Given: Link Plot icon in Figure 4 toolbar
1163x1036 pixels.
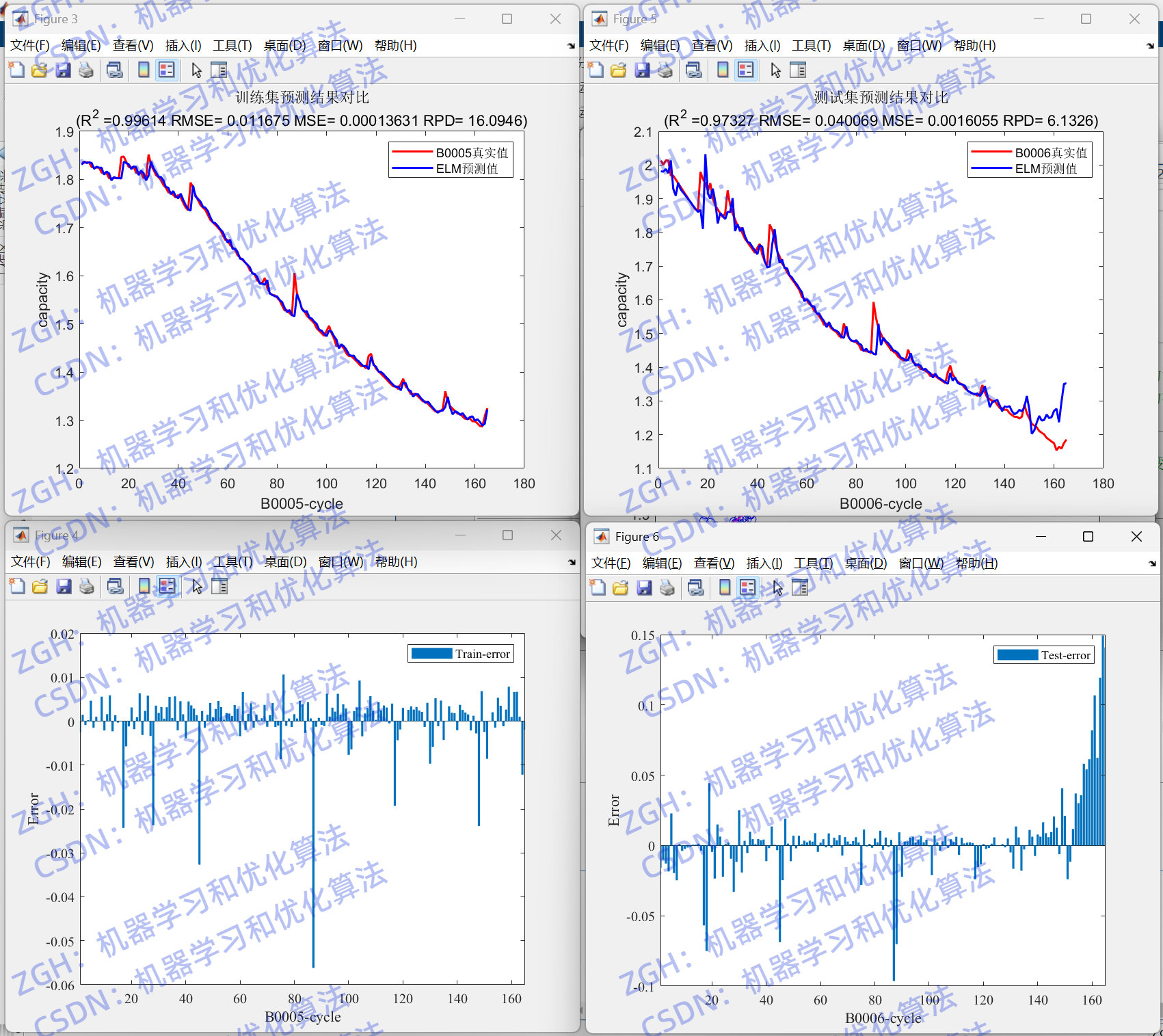Looking at the screenshot, I should pos(116,586).
